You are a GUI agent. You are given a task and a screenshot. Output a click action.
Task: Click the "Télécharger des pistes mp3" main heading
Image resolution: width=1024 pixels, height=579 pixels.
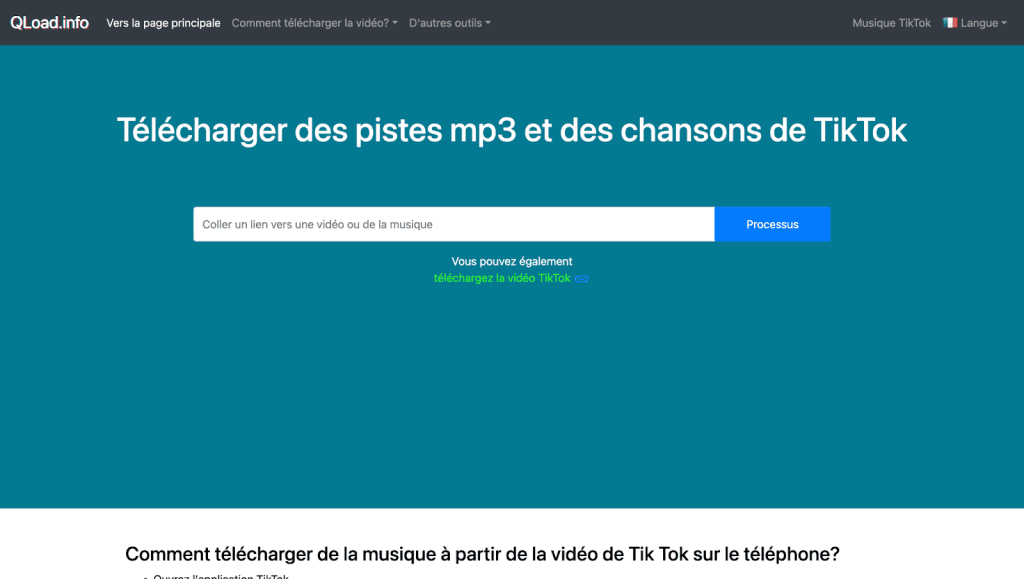click(x=512, y=130)
